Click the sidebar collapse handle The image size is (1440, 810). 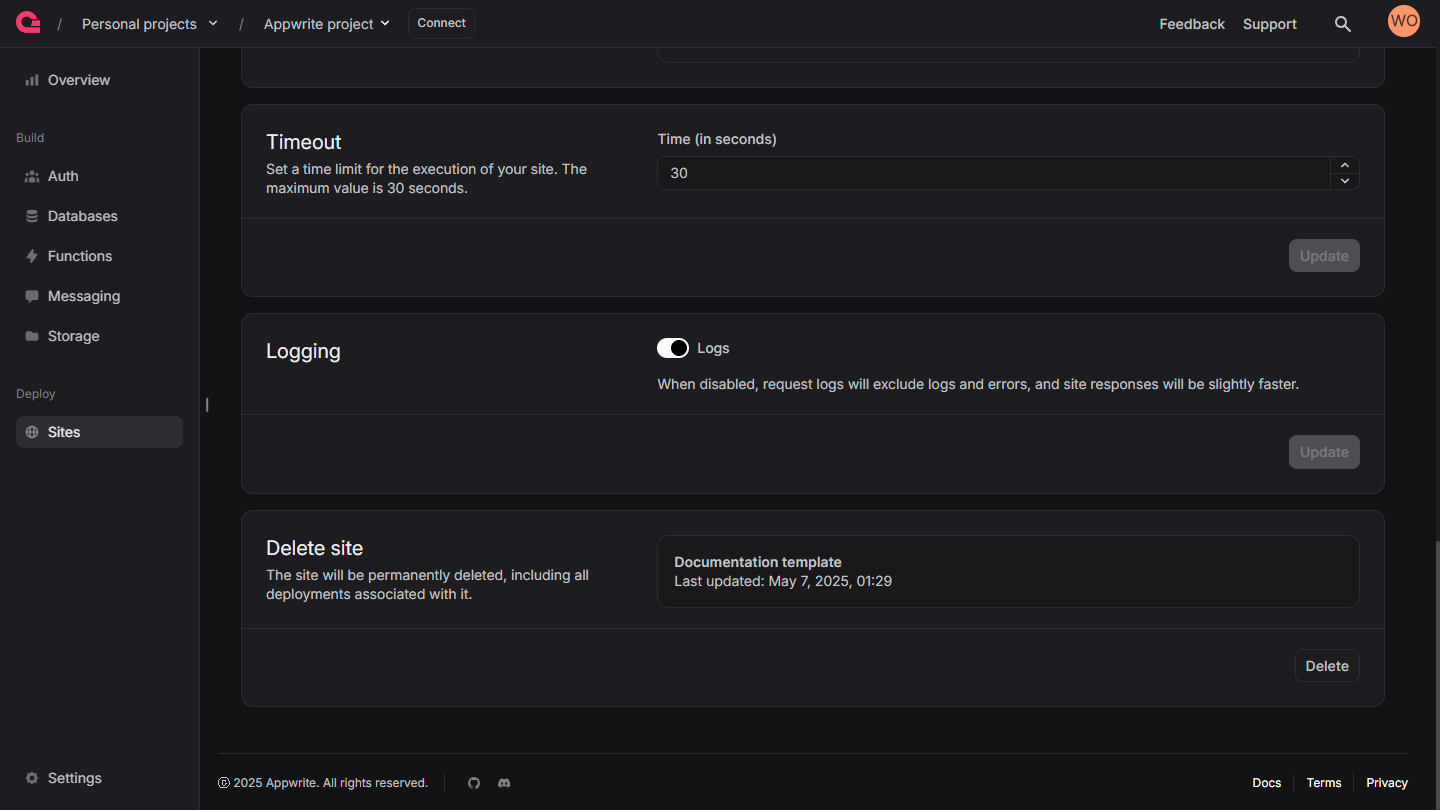[x=207, y=405]
